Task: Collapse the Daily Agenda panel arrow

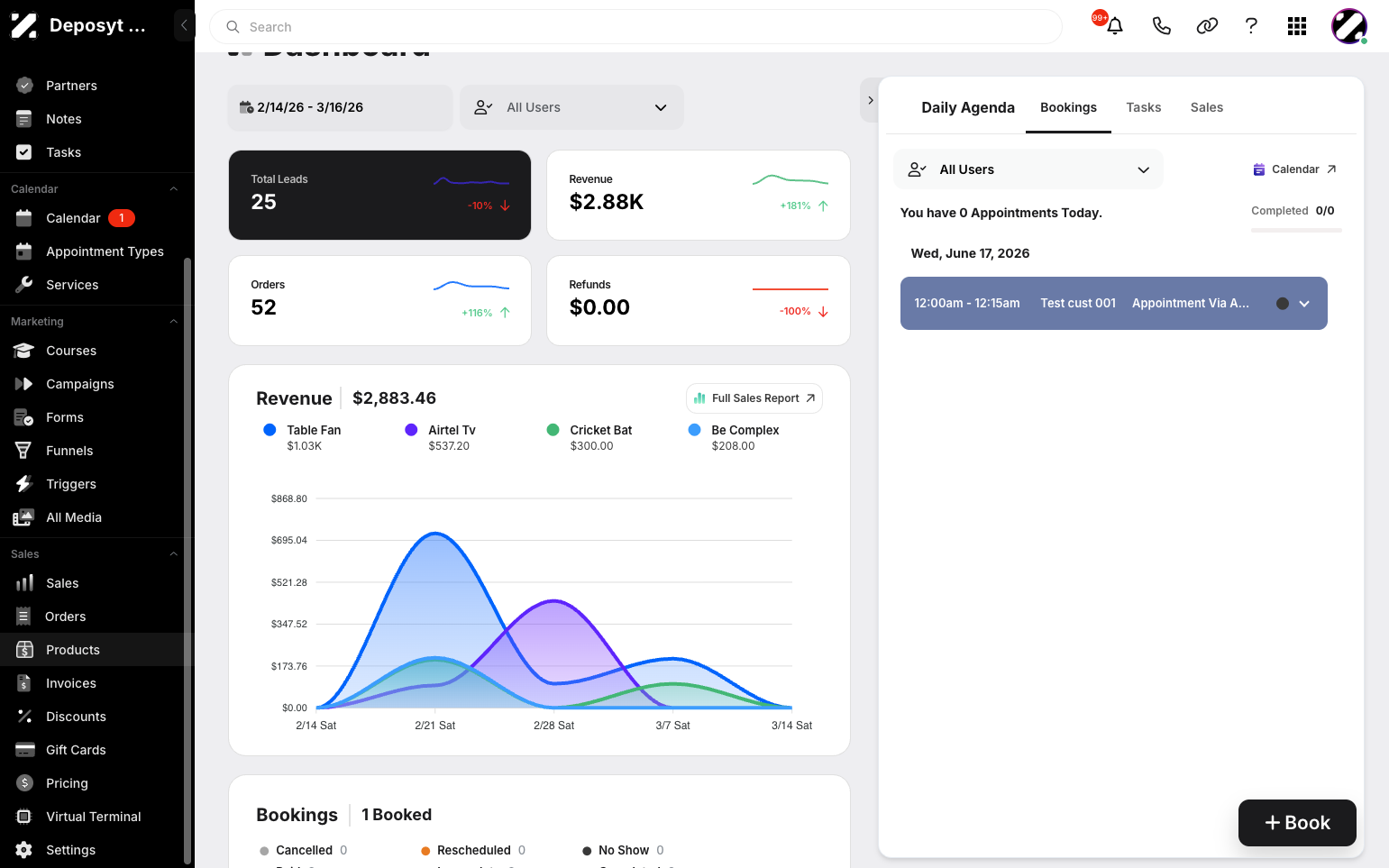Action: coord(870,100)
